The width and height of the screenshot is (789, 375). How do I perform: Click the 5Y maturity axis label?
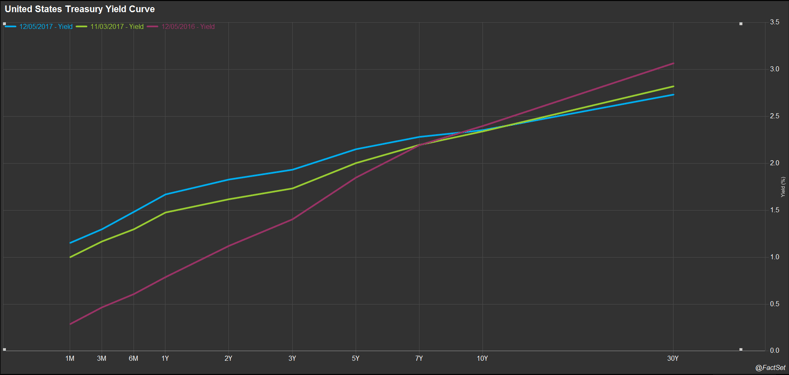tap(356, 358)
